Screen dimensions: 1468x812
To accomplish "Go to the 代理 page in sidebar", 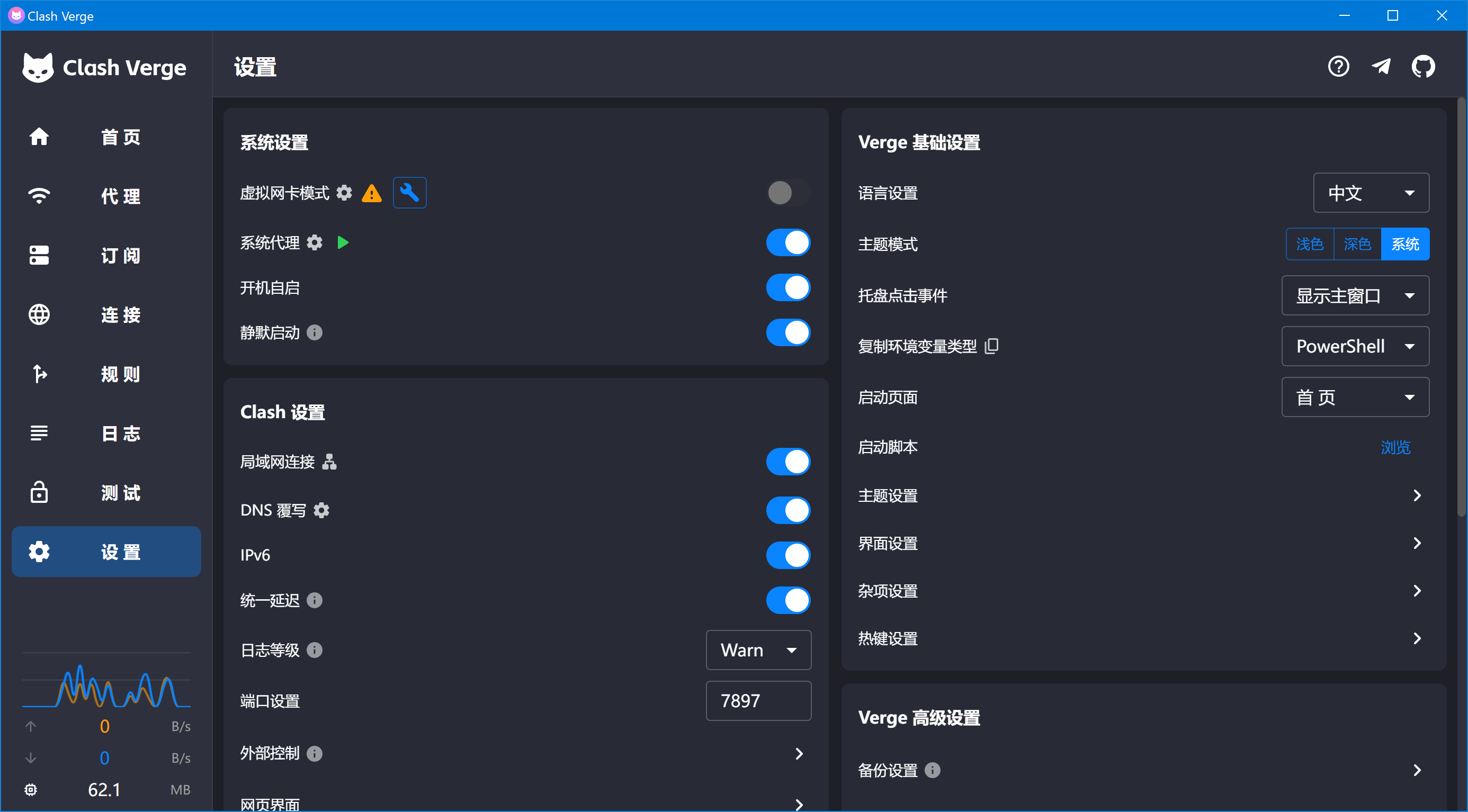I will 106,196.
